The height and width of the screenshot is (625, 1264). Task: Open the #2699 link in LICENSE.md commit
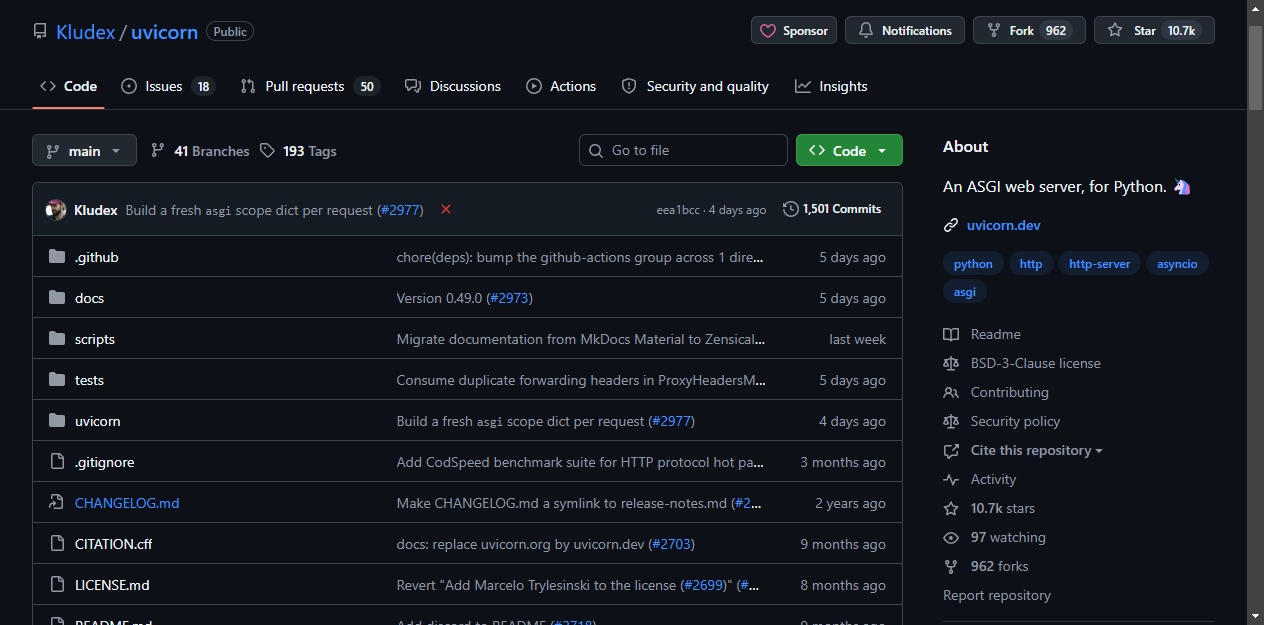704,585
